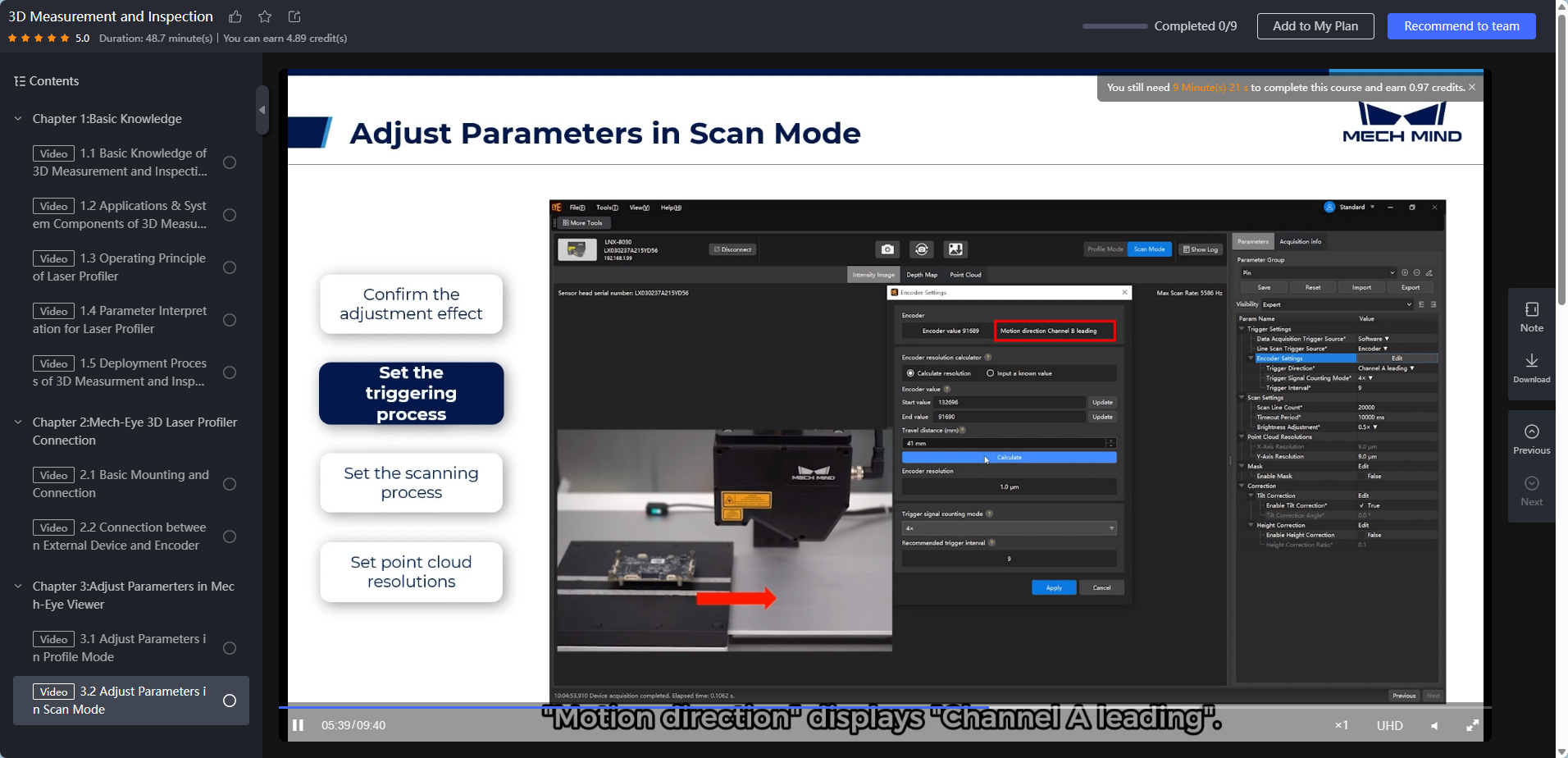
Task: Collapse the contents sidebar with the arrow handle
Action: pos(262,110)
